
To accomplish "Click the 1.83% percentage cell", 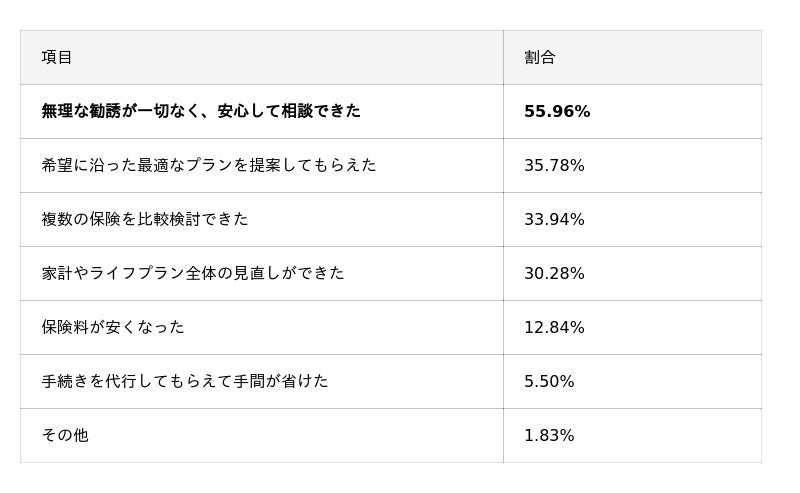I will click(549, 435).
